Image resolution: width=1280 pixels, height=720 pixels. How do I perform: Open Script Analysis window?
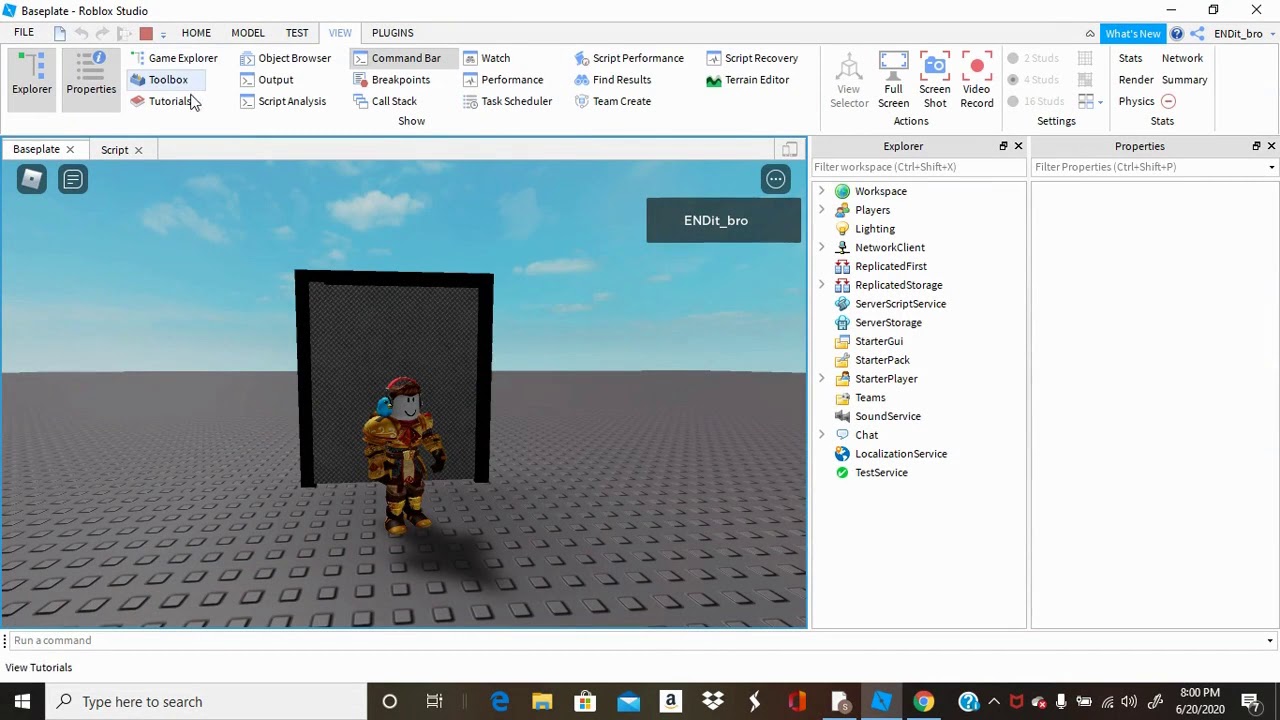(283, 101)
